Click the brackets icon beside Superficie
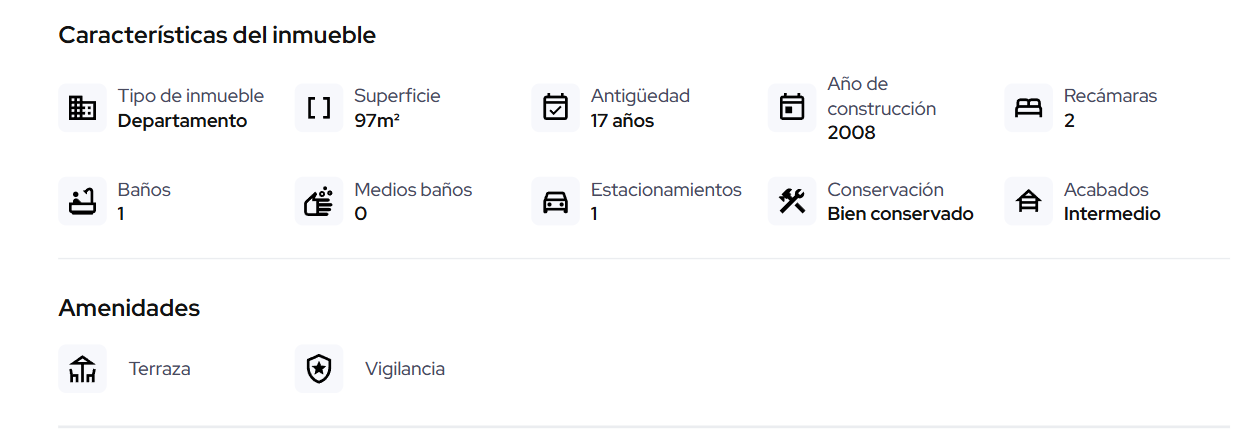This screenshot has width=1240, height=436. pyautogui.click(x=319, y=108)
